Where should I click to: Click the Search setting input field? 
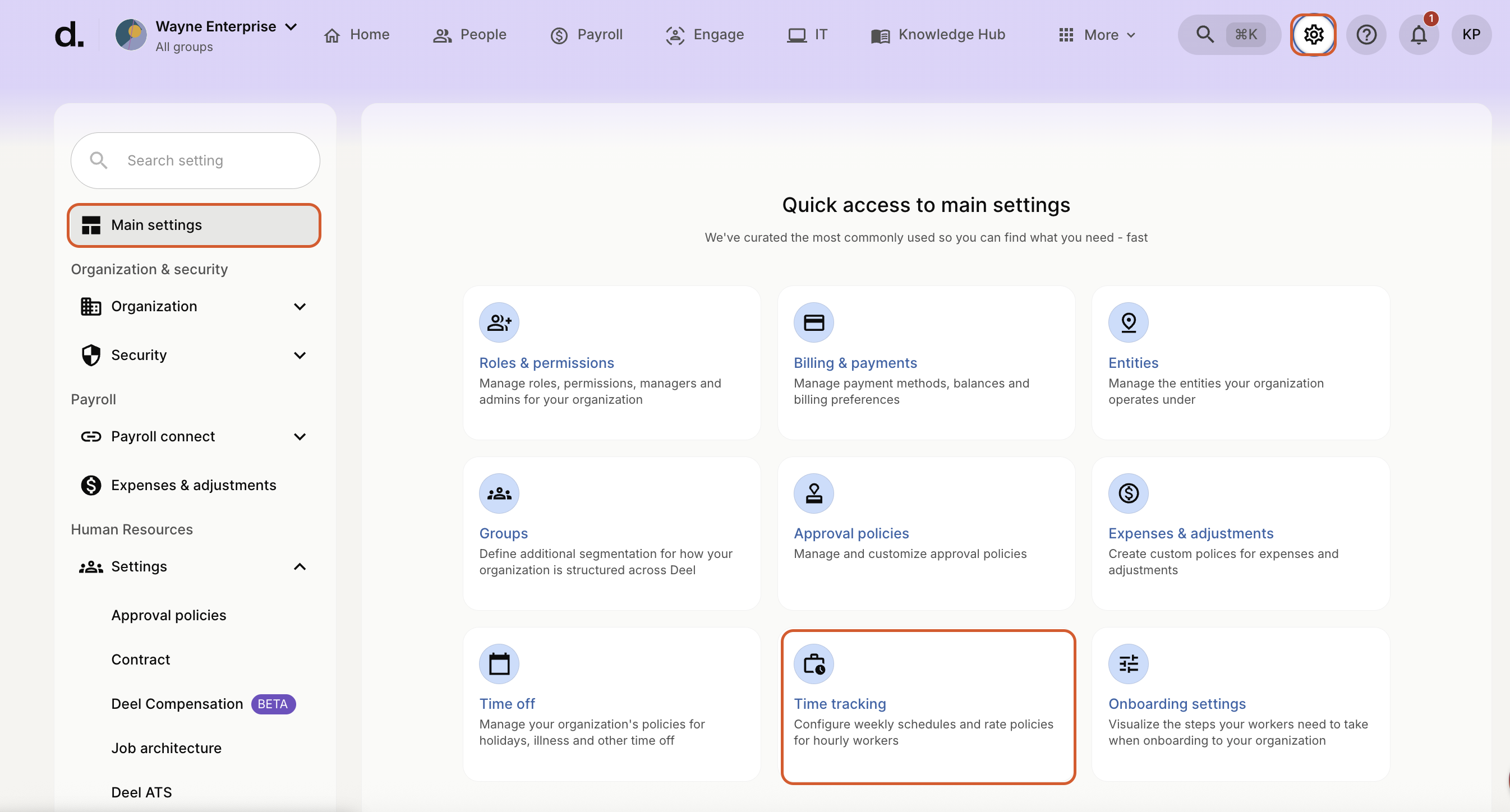[x=195, y=160]
